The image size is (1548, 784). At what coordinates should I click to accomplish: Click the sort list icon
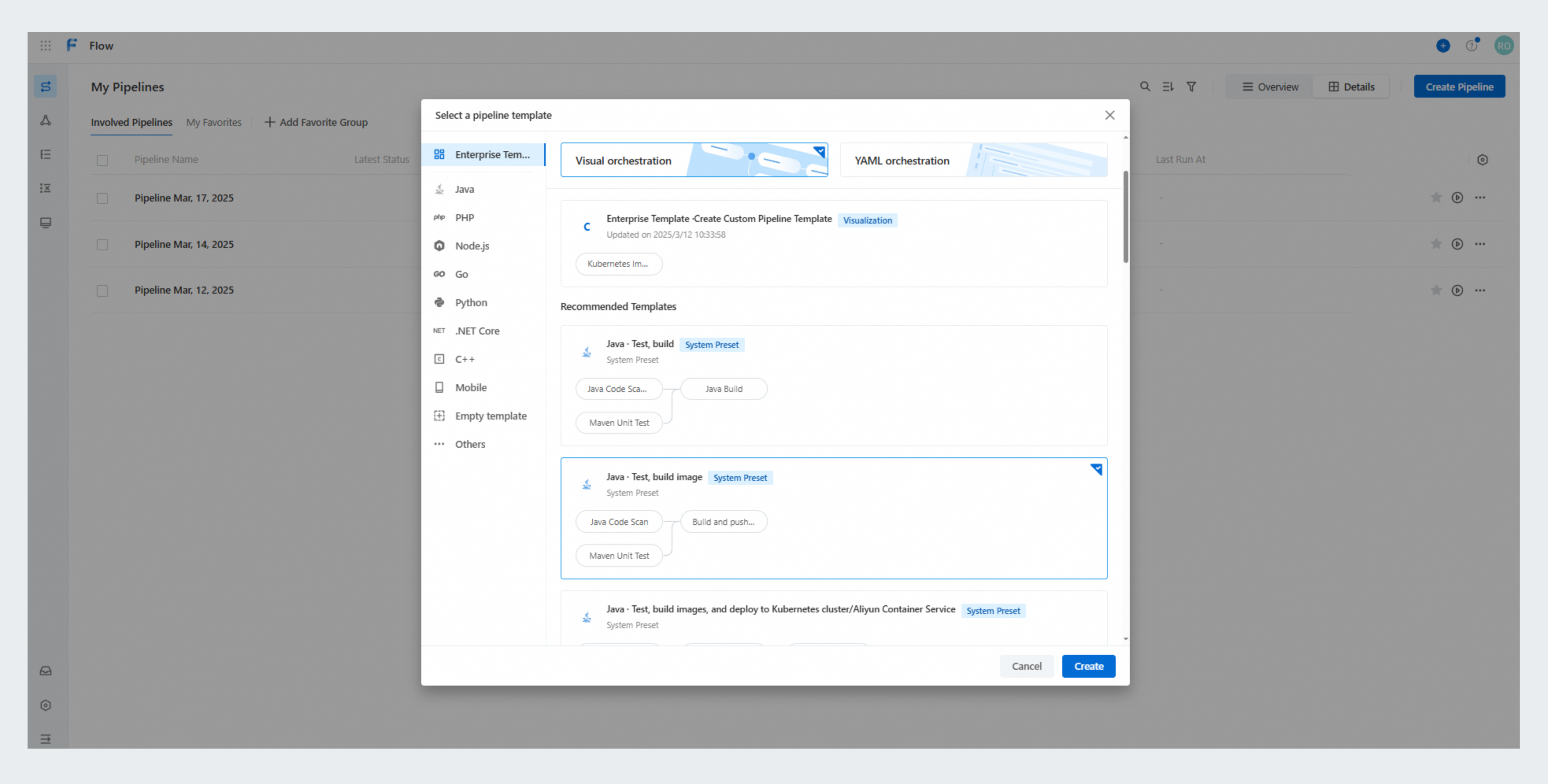[1168, 87]
